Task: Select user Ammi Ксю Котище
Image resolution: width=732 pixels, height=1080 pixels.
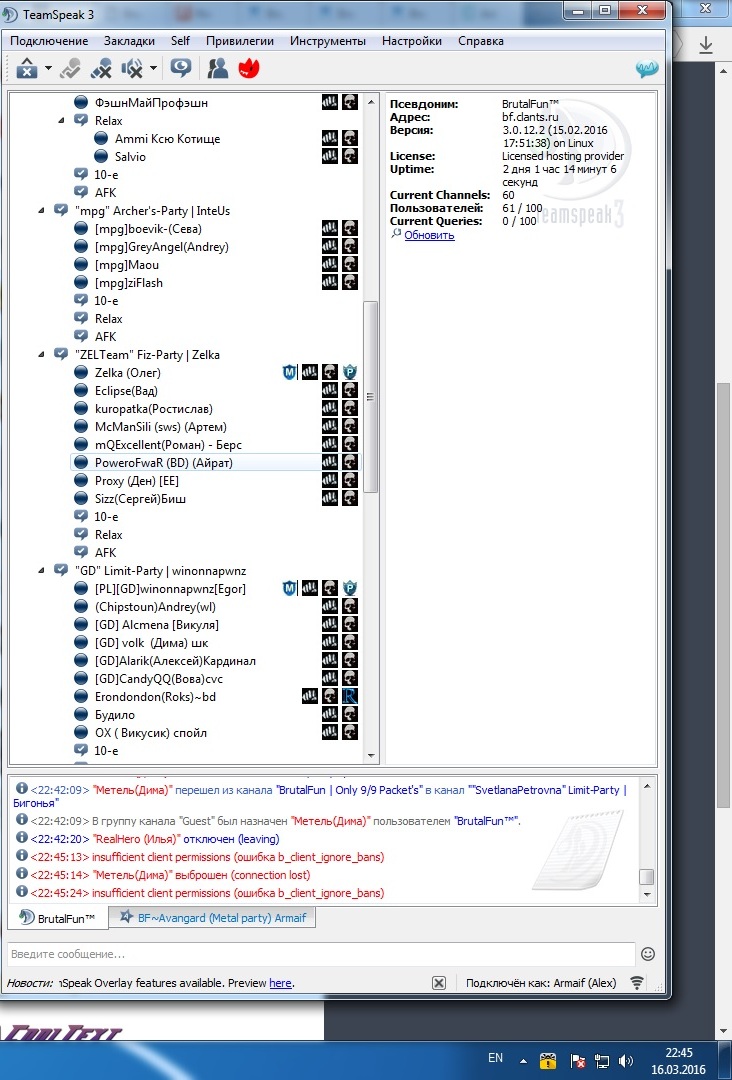Action: [167, 138]
